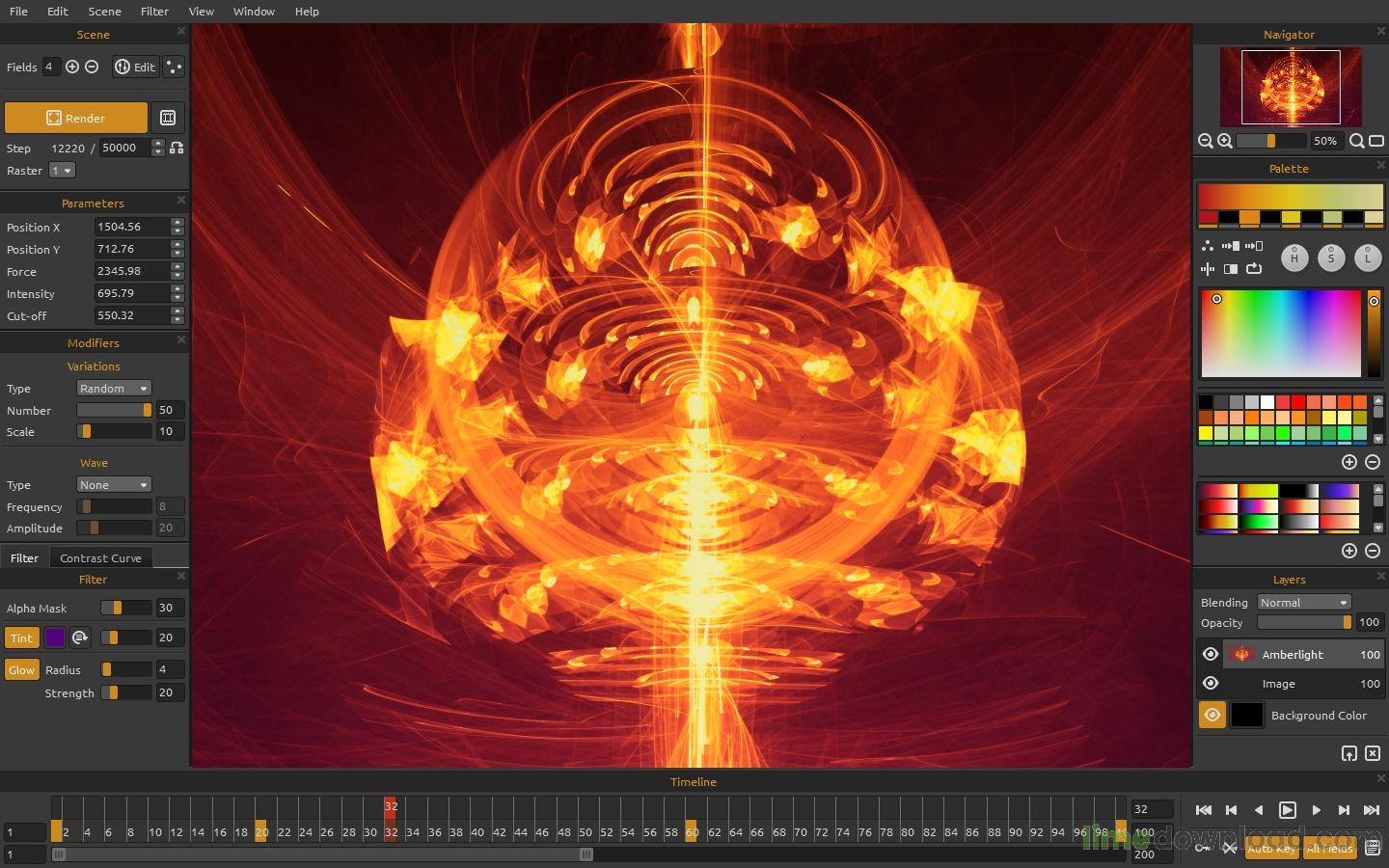Click the keyframe key icon in Timeline
Image resolution: width=1389 pixels, height=868 pixels.
tap(1204, 849)
